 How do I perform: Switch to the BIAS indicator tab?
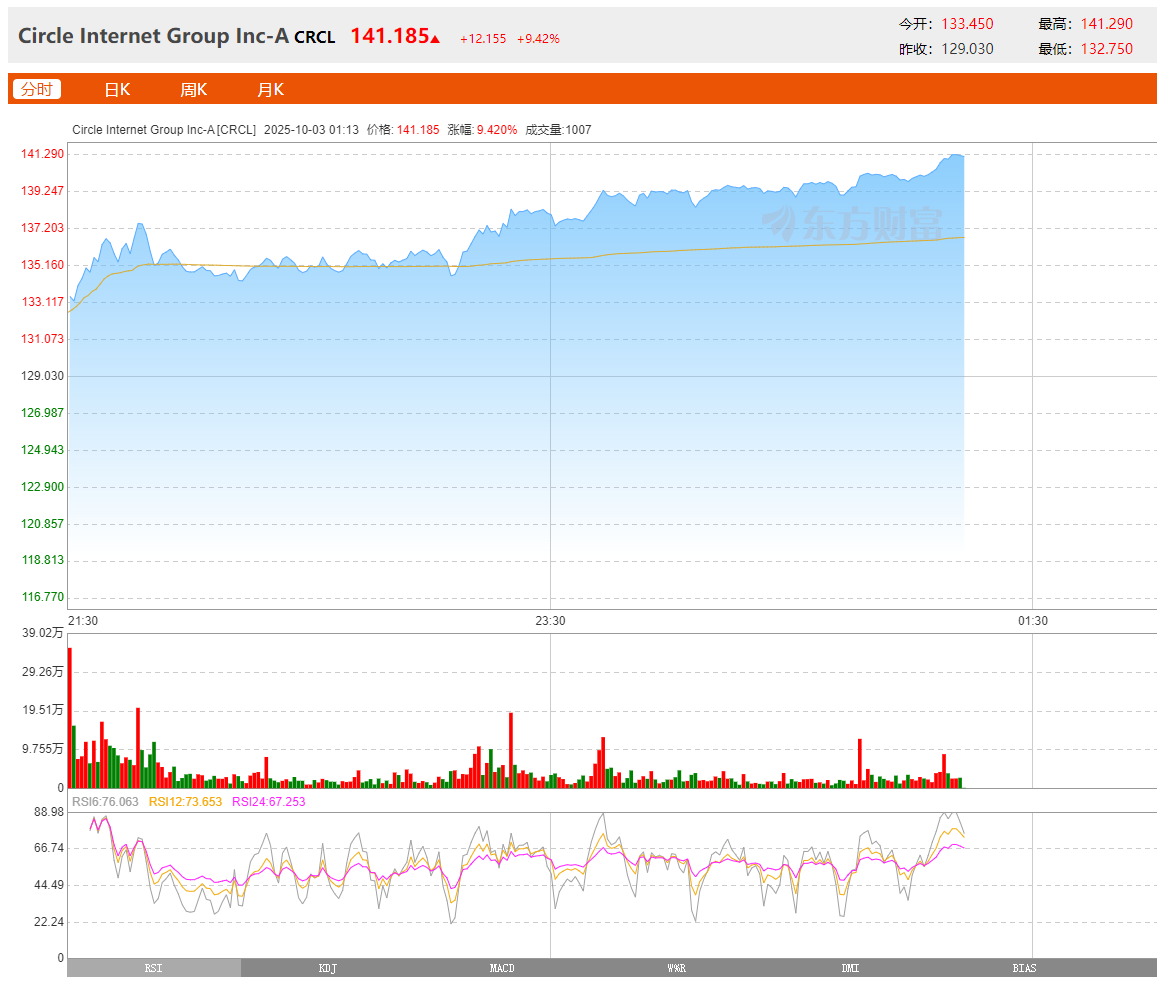[1024, 968]
